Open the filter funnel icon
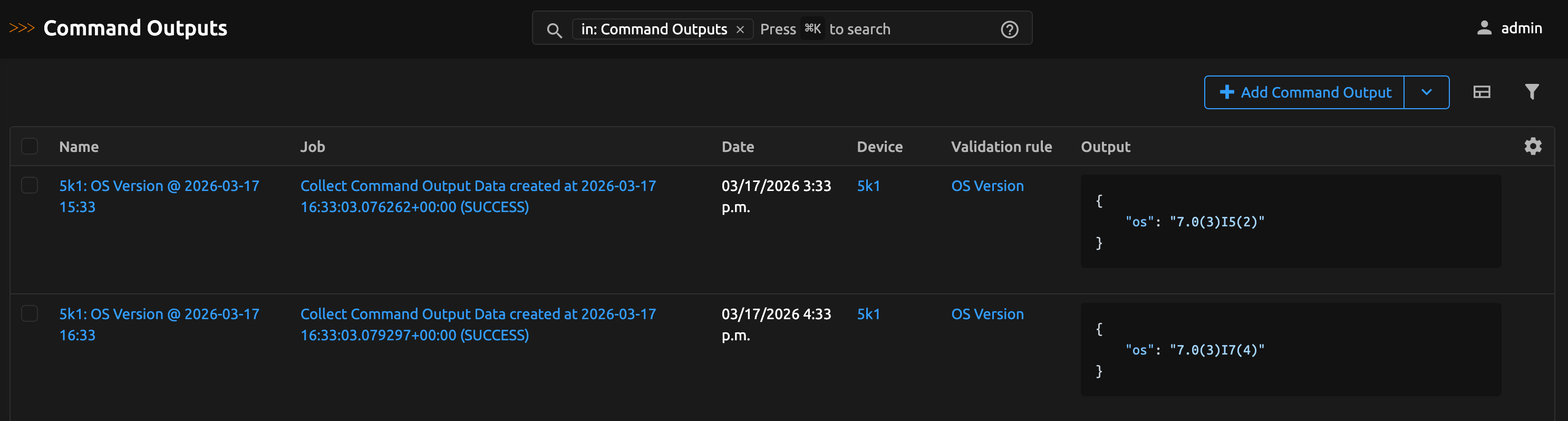 click(x=1532, y=92)
